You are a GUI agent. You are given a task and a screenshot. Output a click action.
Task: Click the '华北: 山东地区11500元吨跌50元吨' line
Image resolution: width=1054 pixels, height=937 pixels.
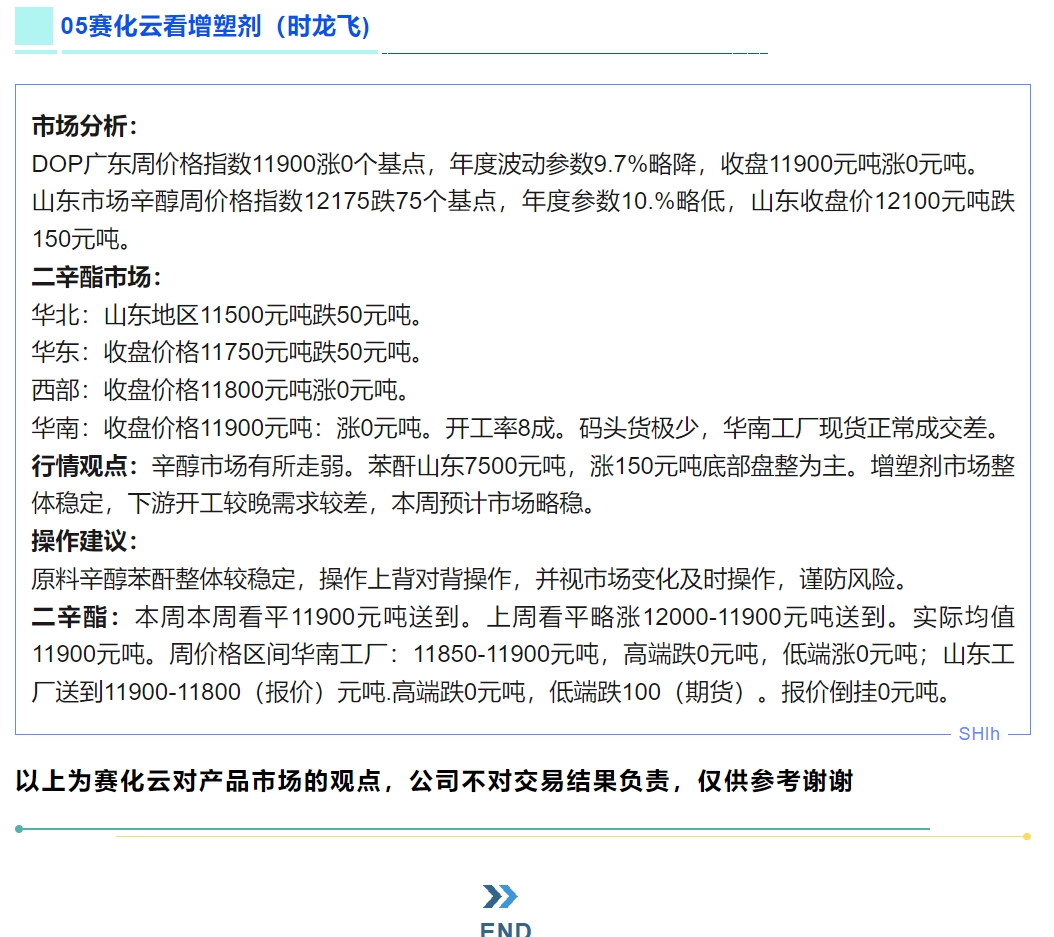(x=227, y=315)
